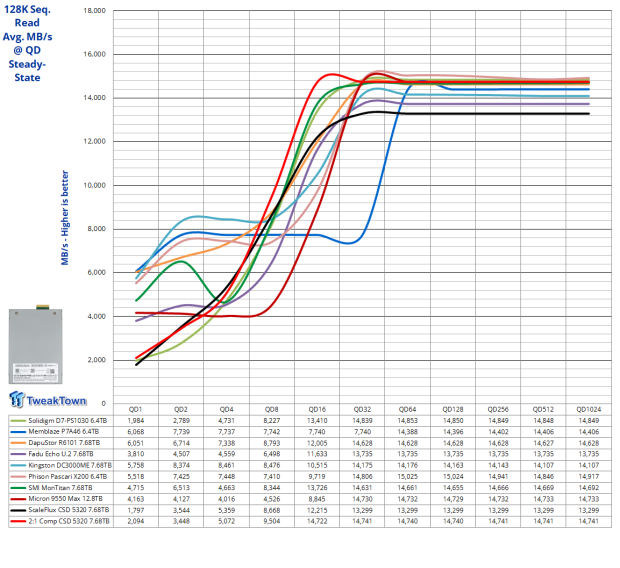Click the 'QD512' column header

[543, 409]
